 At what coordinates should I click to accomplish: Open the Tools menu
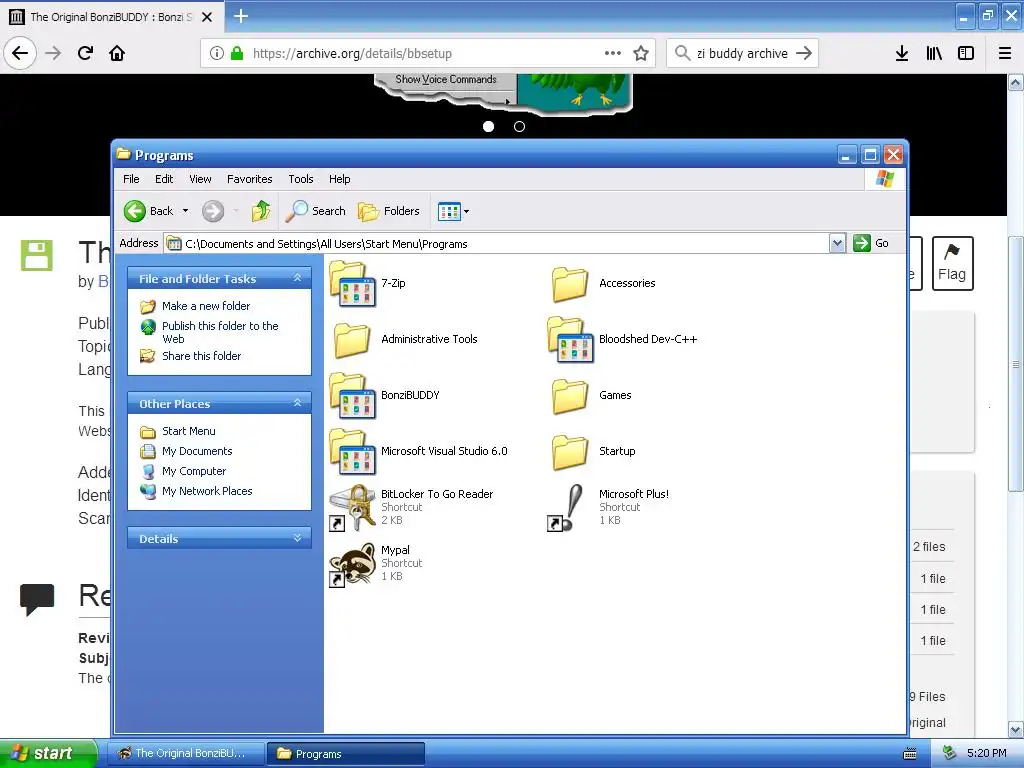(x=301, y=179)
